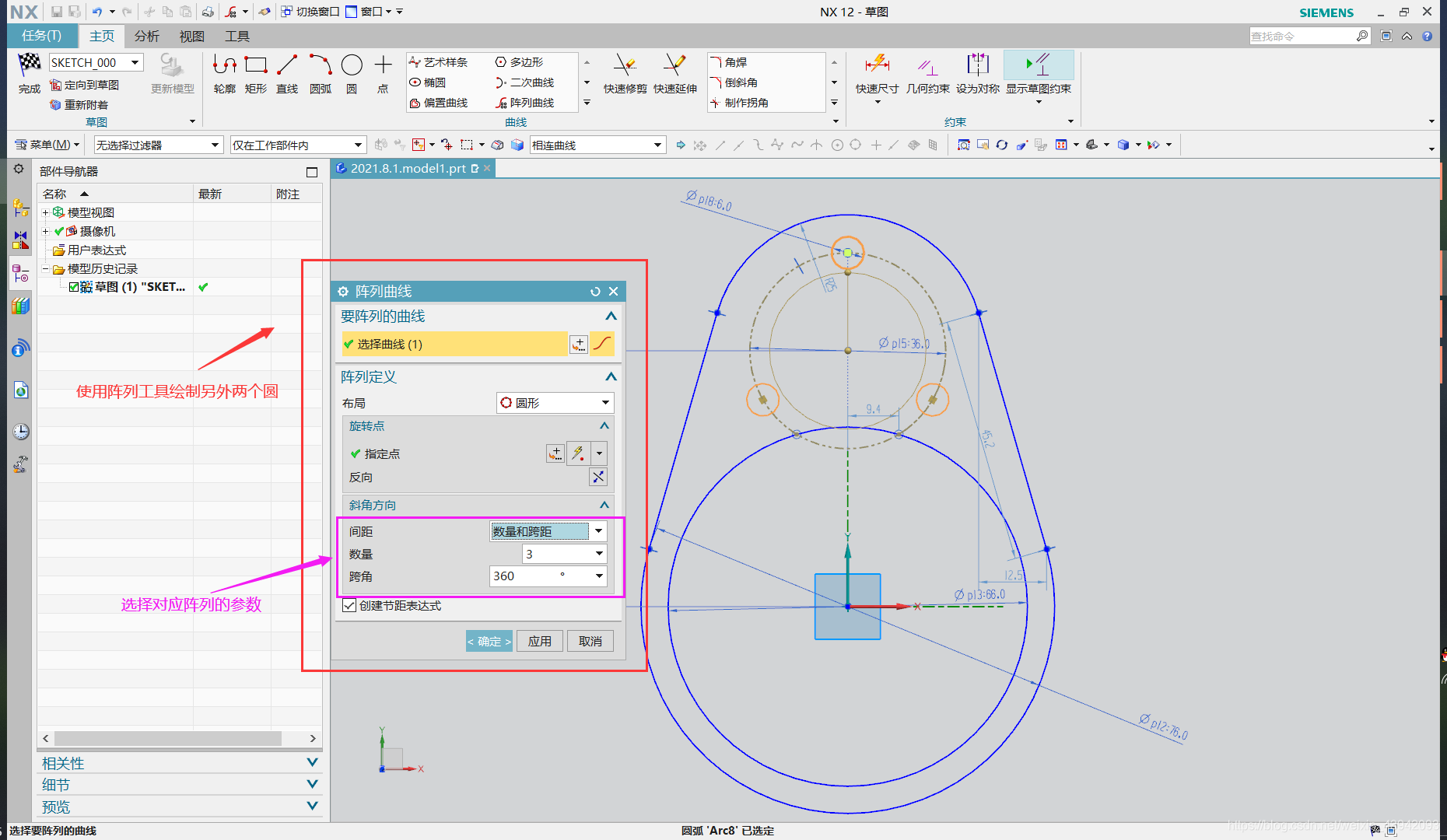Choose the Studio Spline (艺术样条) tool

click(439, 62)
